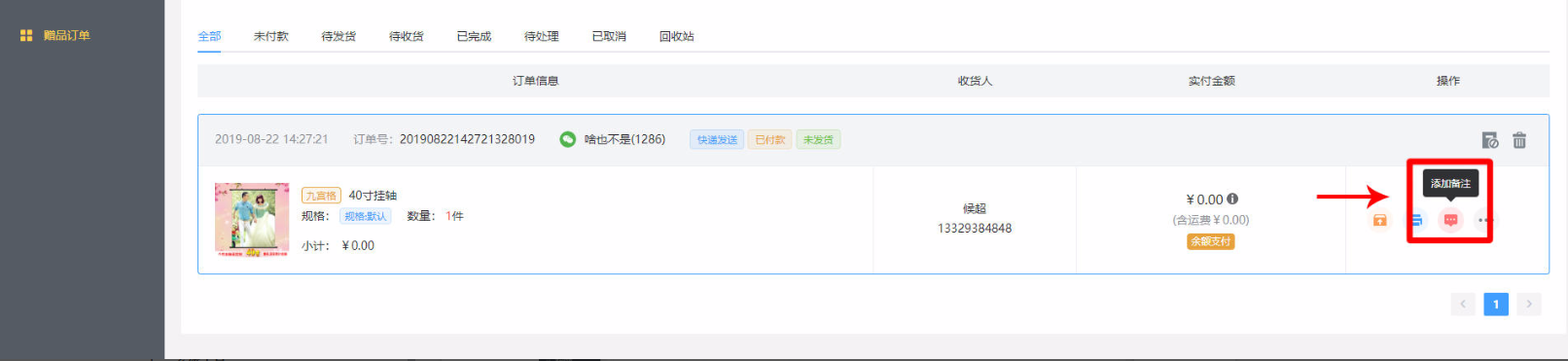The image size is (1568, 361).
Task: Switch to the 待收货 tab
Action: [x=407, y=36]
